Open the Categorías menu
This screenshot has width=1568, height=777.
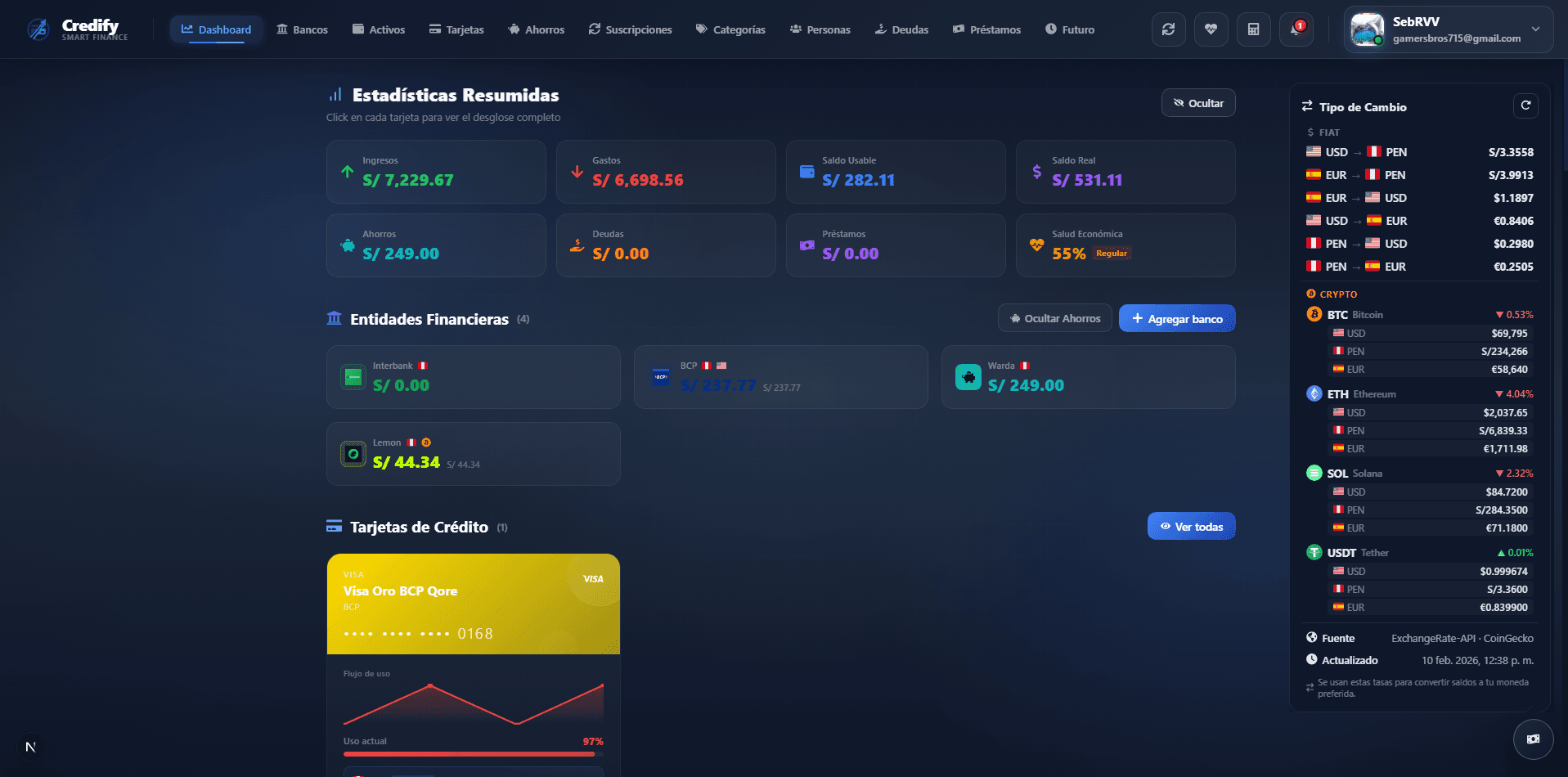[730, 29]
